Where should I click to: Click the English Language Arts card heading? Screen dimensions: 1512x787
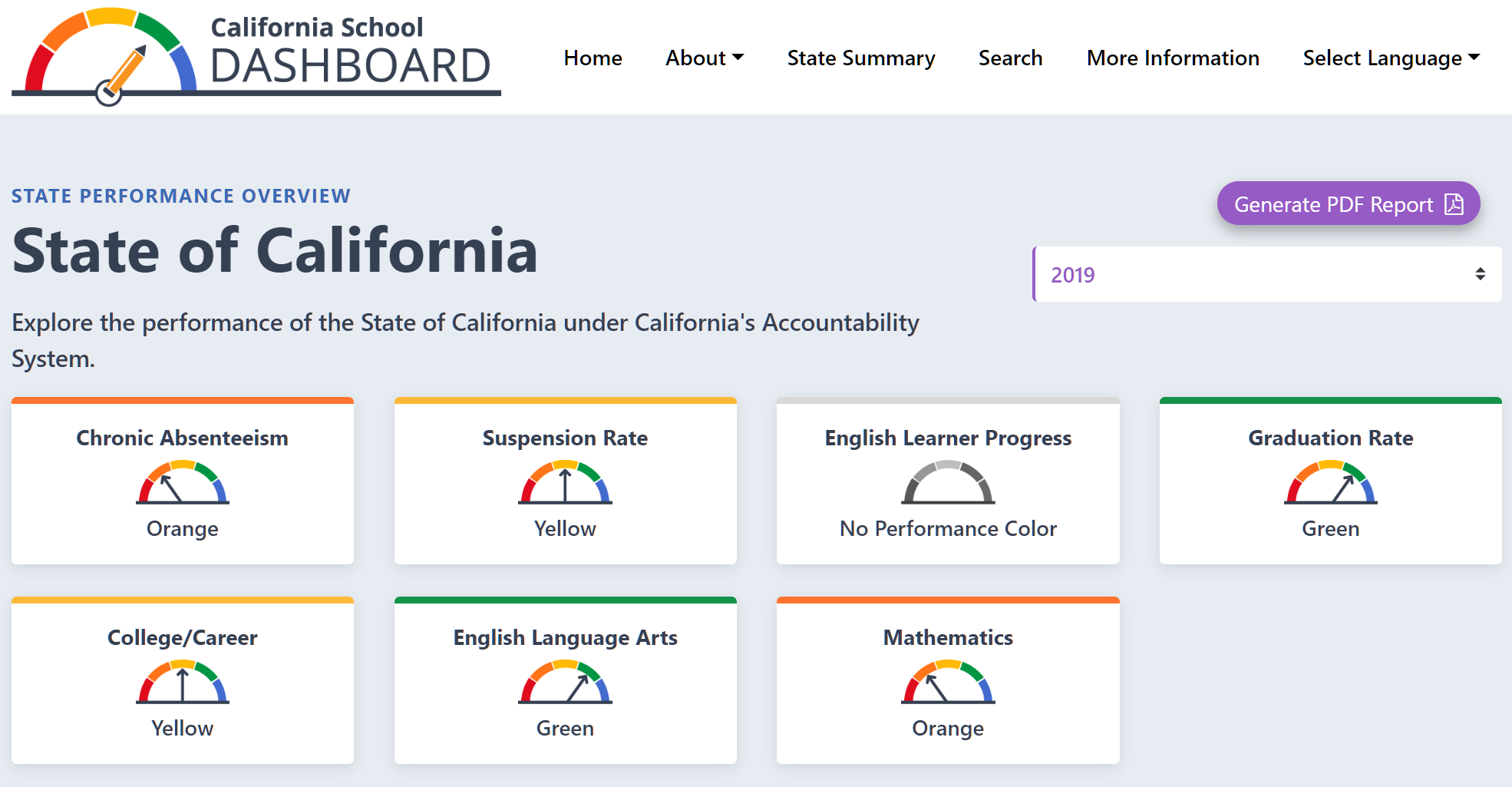pyautogui.click(x=565, y=637)
